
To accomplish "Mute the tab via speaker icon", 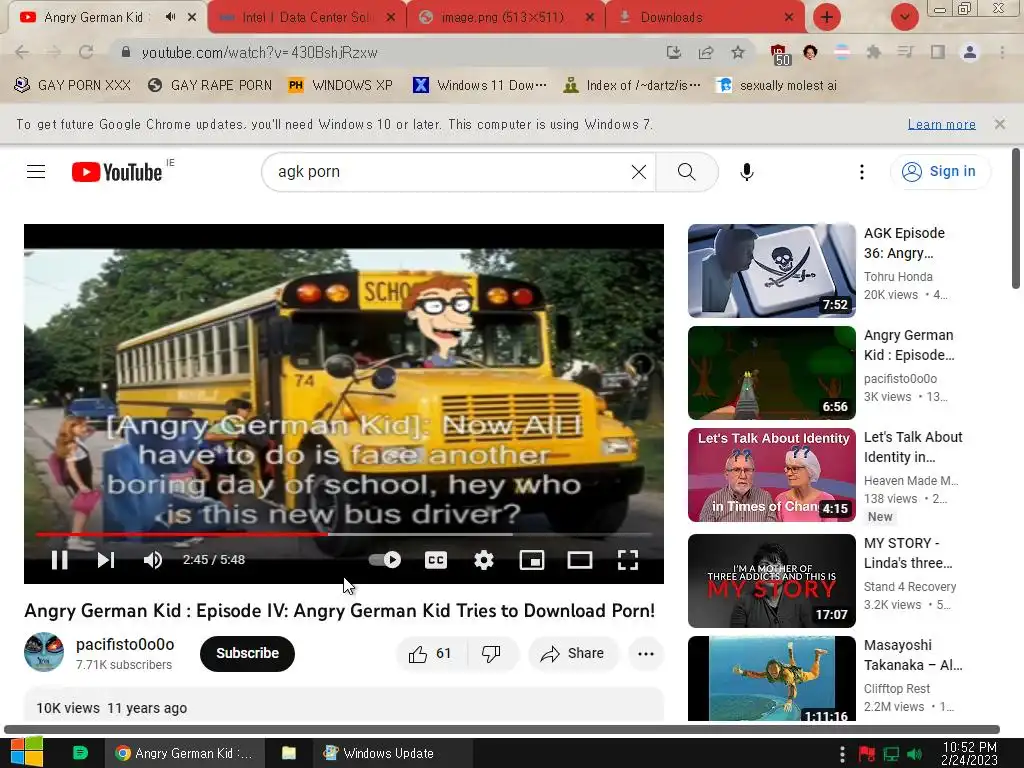I will pyautogui.click(x=170, y=17).
